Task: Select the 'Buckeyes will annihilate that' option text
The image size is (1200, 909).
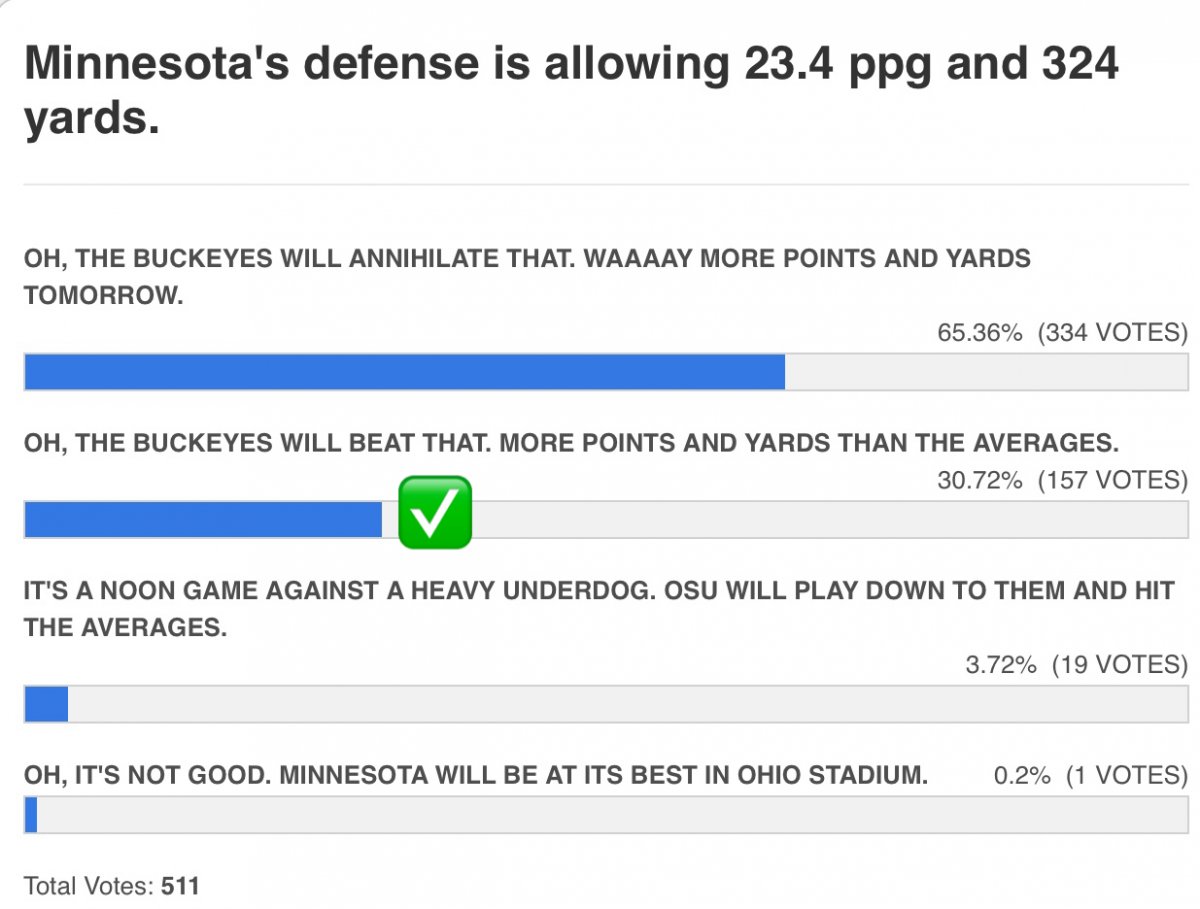Action: click(527, 278)
